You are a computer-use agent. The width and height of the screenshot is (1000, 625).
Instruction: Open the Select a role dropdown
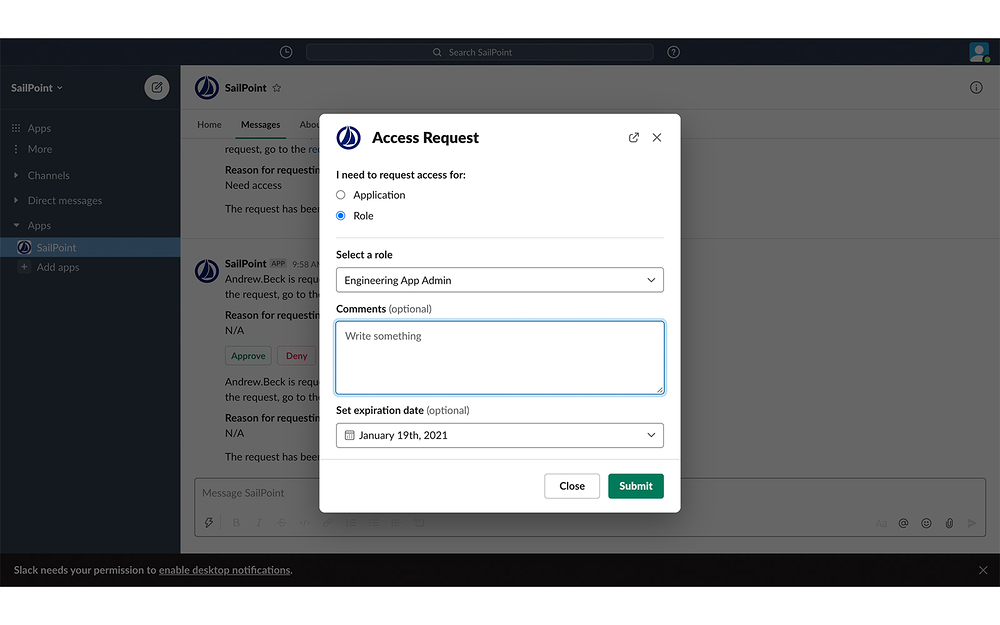pyautogui.click(x=499, y=280)
